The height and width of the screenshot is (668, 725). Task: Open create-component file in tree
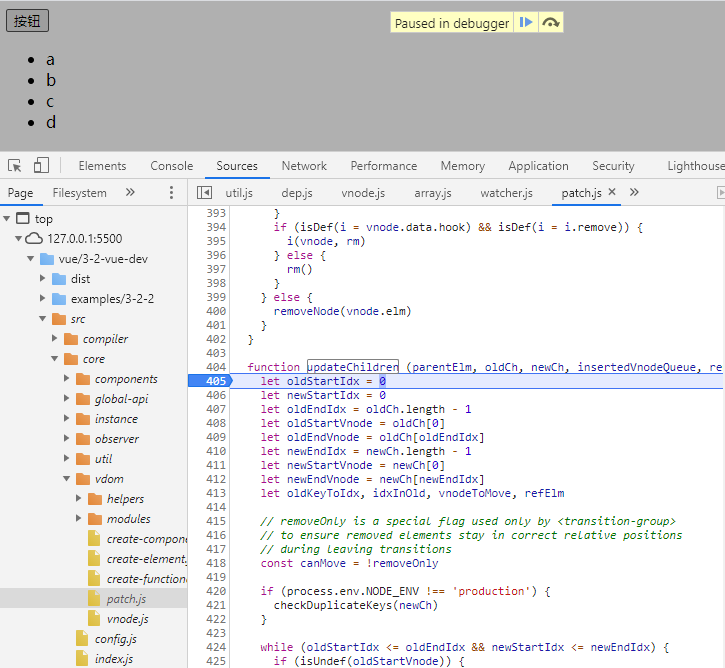pos(147,539)
